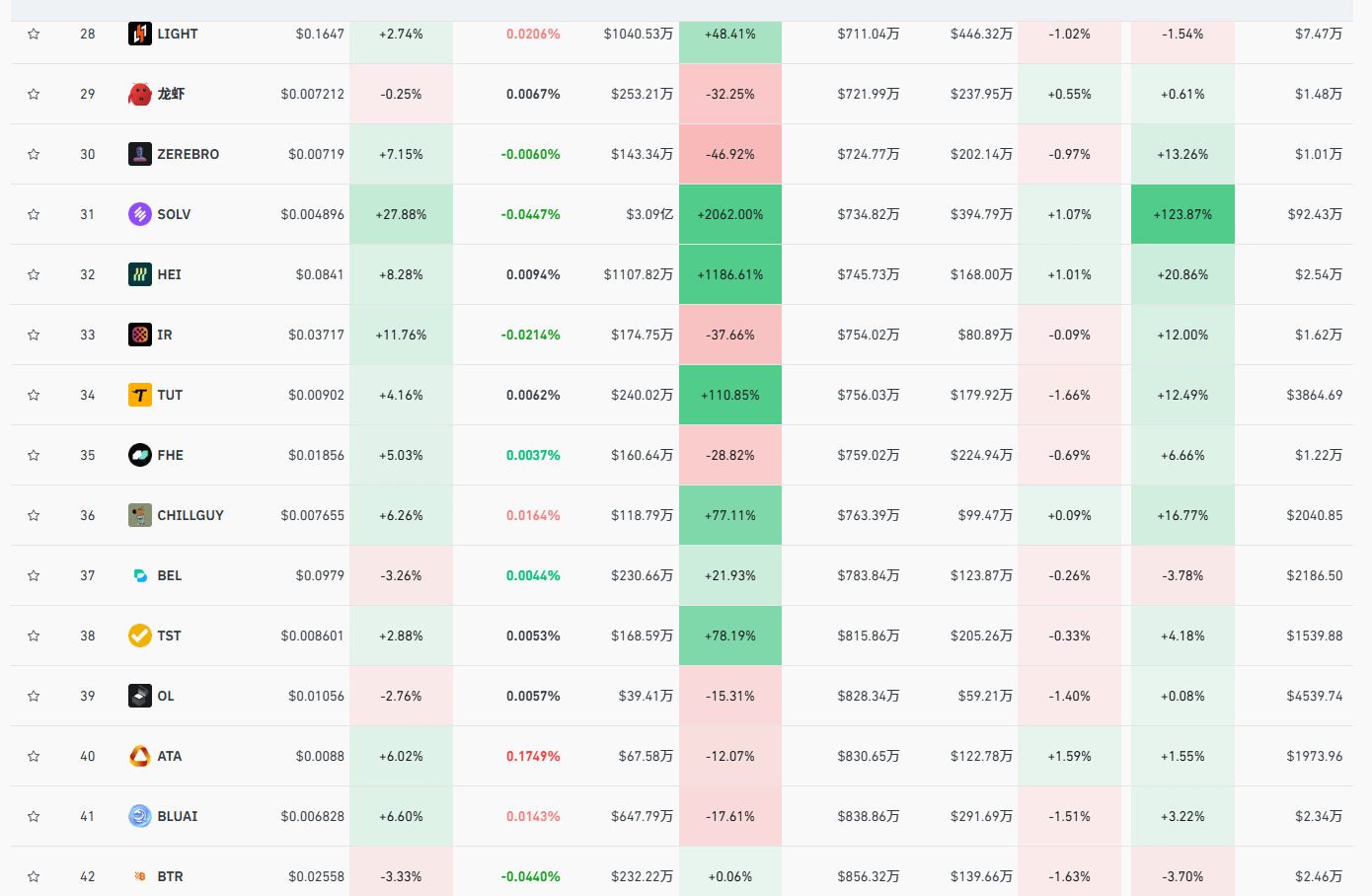Click the HEI coin icon

click(140, 274)
